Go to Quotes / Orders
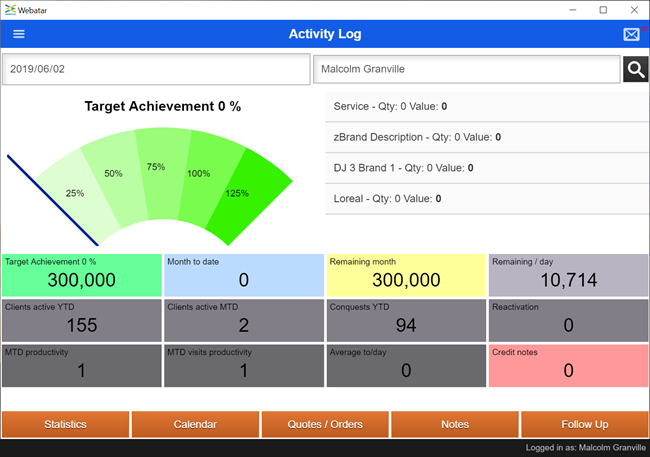Screen dimensions: 650x457 point(325,424)
